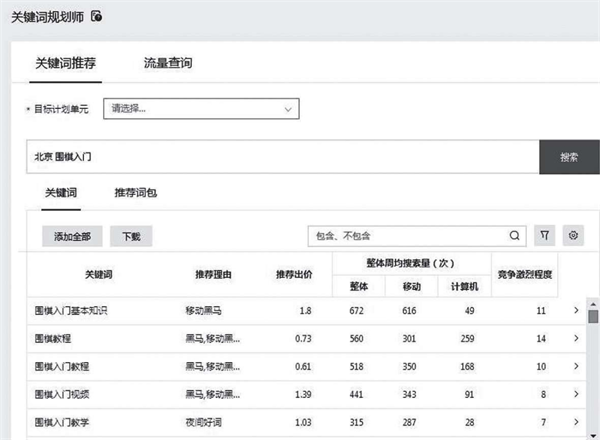Open the 目标计划单元 dropdown
The height and width of the screenshot is (440, 600).
point(203,108)
